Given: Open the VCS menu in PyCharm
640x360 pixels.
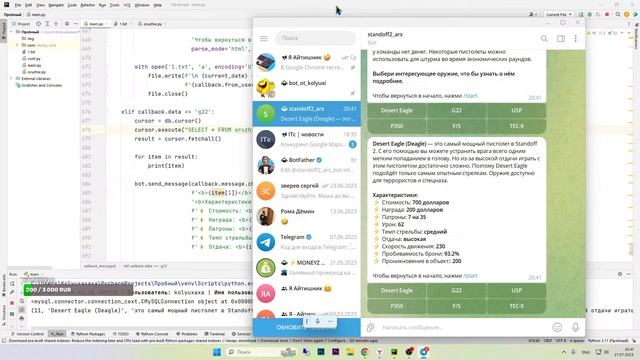Looking at the screenshot, I should coord(127,5).
